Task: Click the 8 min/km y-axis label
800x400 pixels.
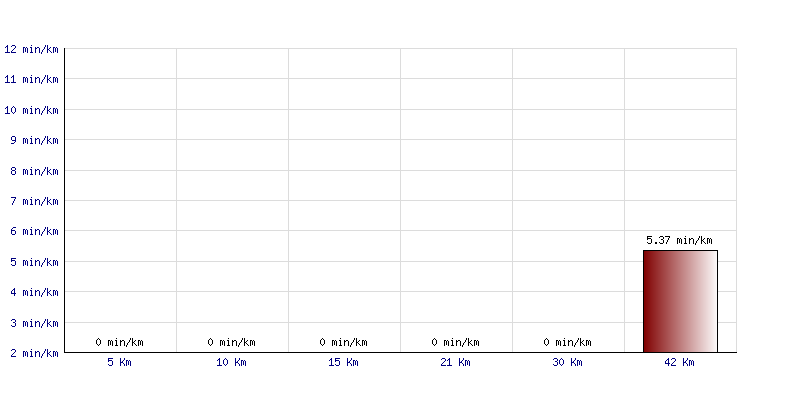Action: 34,171
